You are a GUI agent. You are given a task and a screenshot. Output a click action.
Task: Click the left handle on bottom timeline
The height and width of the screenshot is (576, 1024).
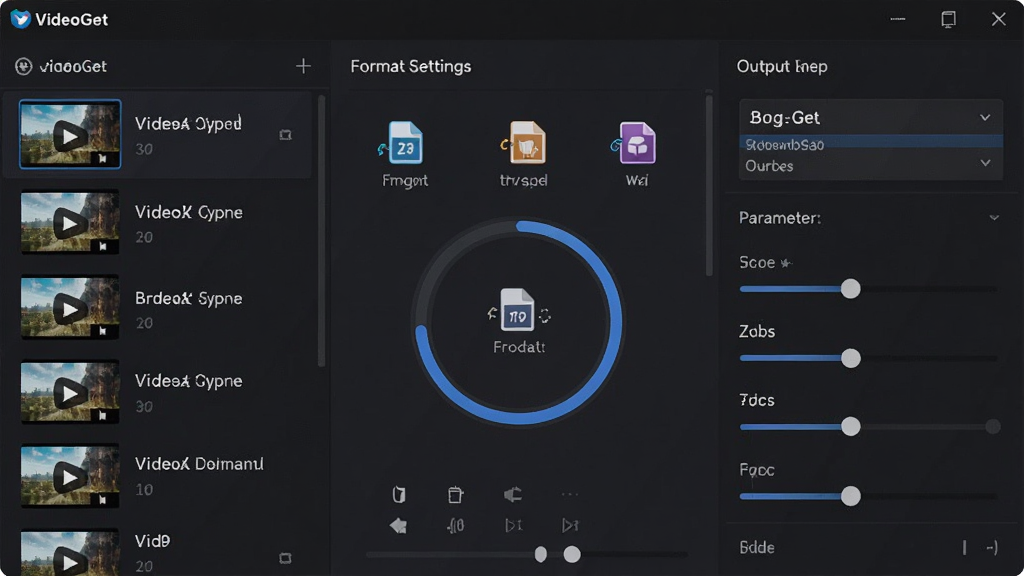pyautogui.click(x=541, y=554)
